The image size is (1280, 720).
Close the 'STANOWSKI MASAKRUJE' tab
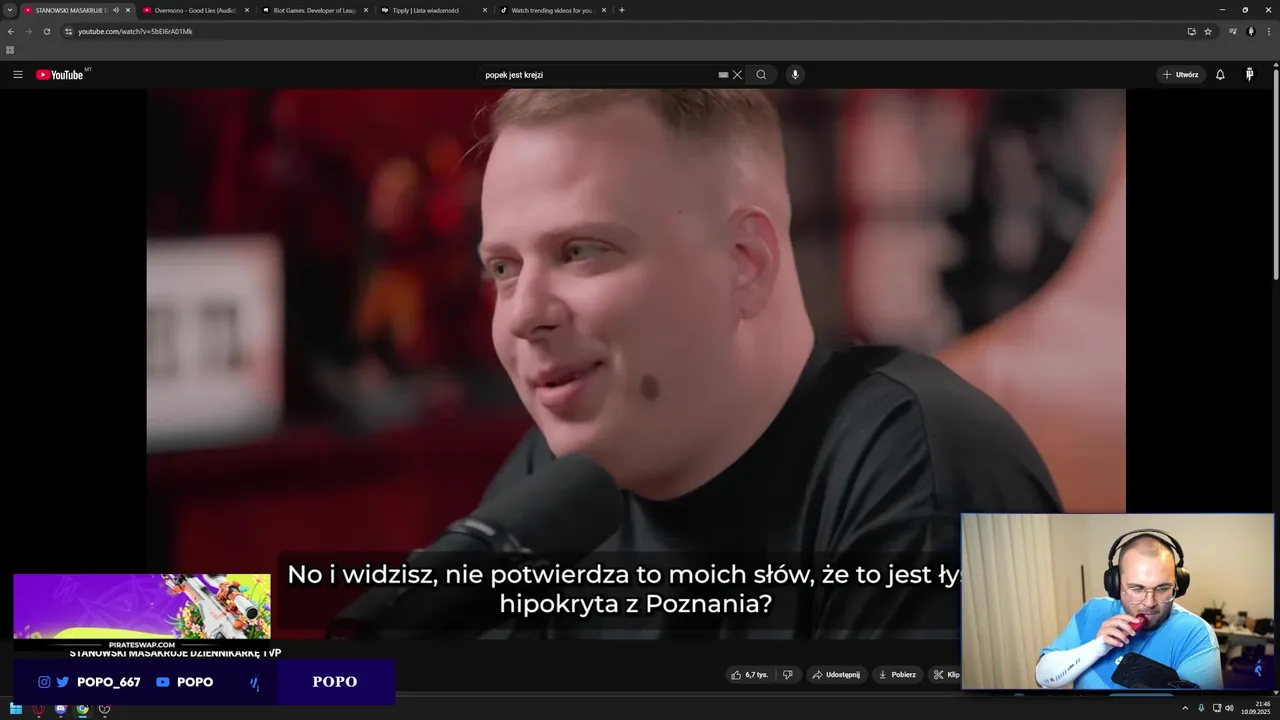(128, 10)
